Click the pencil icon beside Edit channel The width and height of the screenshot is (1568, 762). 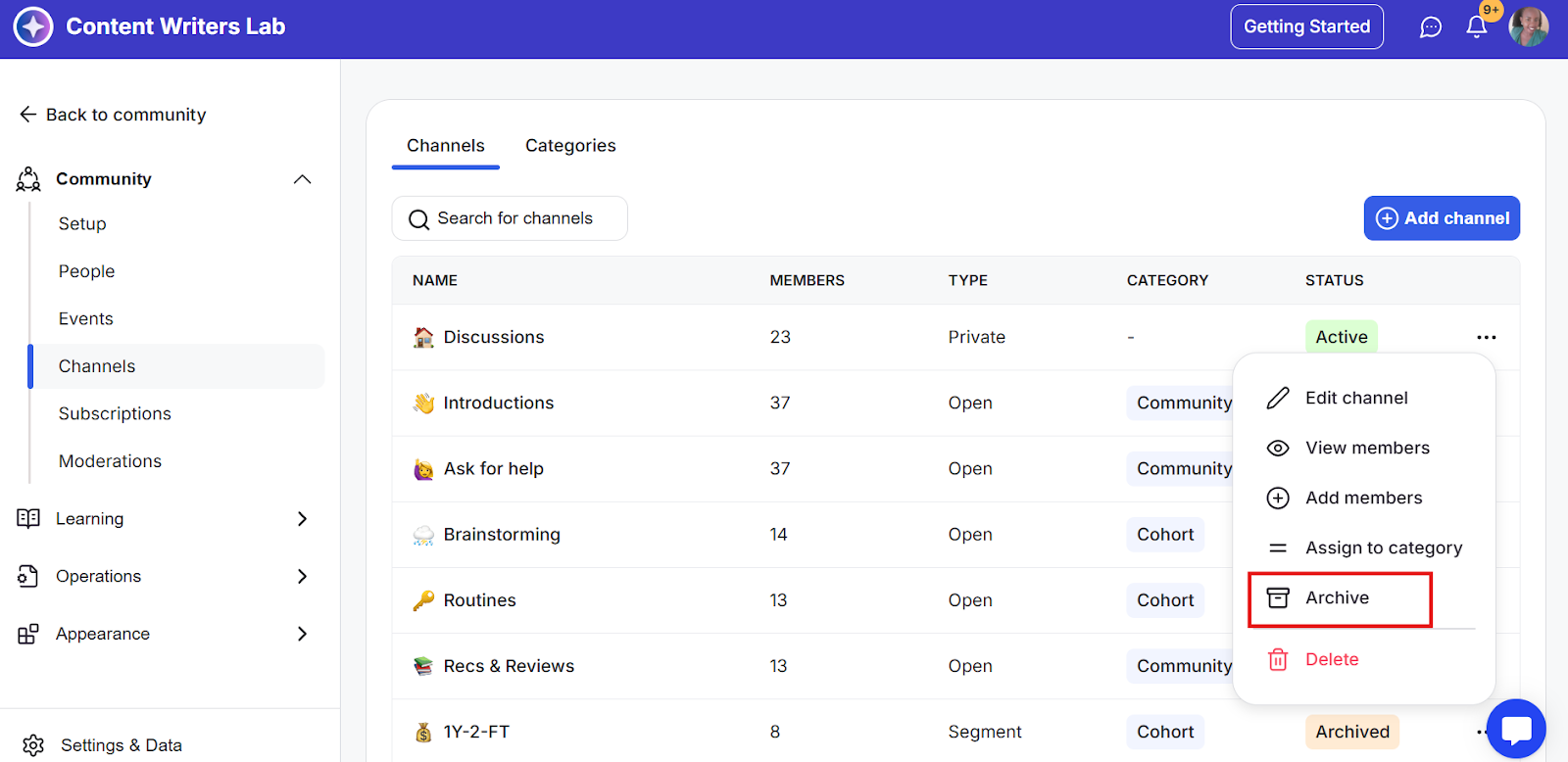point(1278,398)
